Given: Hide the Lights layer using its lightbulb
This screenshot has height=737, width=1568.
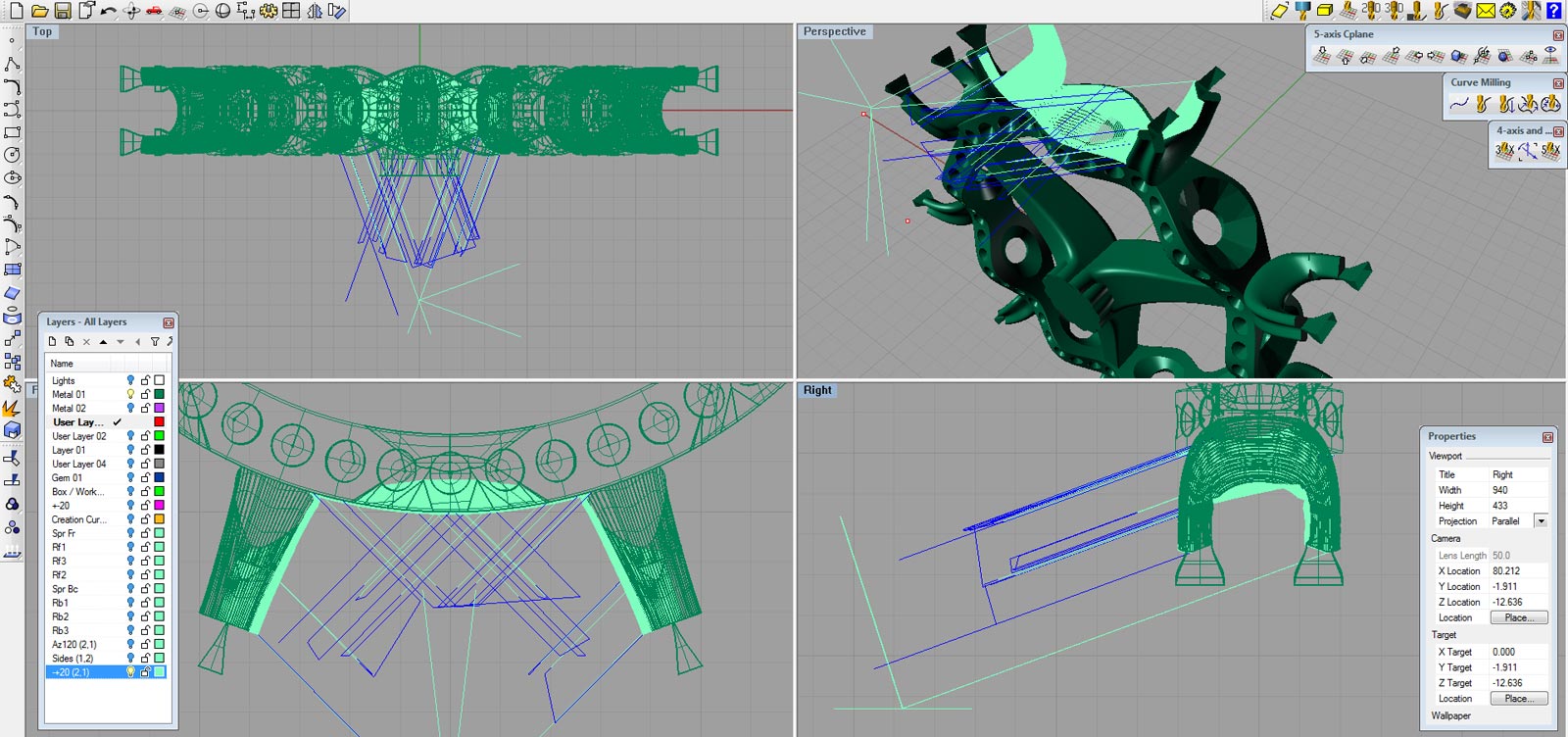Looking at the screenshot, I should tap(130, 380).
